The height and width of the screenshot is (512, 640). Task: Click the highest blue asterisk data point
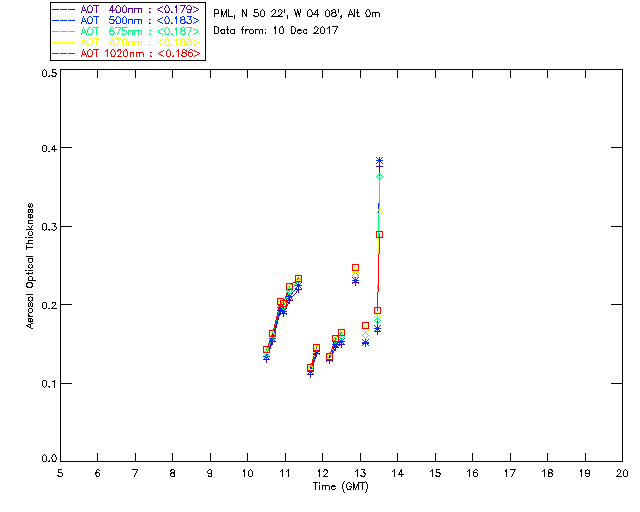(380, 160)
